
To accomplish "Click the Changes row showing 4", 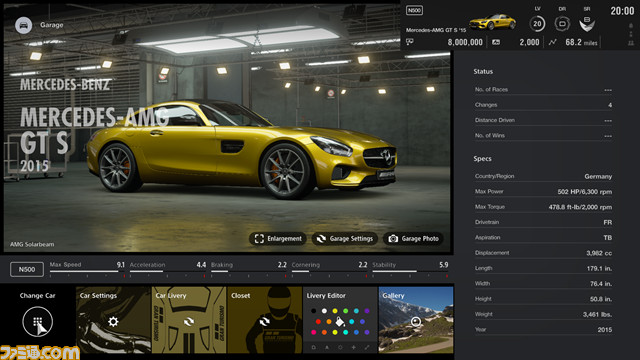I will pos(543,105).
